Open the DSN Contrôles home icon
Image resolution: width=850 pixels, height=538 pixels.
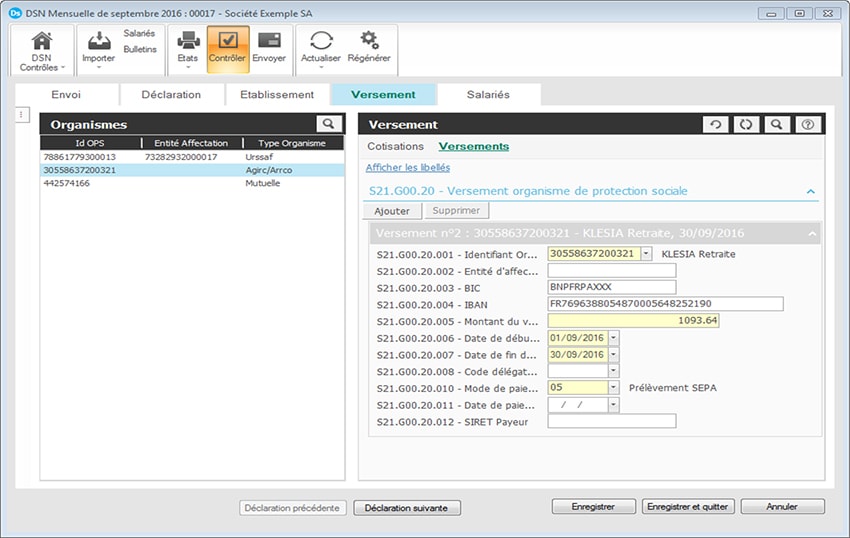41,41
